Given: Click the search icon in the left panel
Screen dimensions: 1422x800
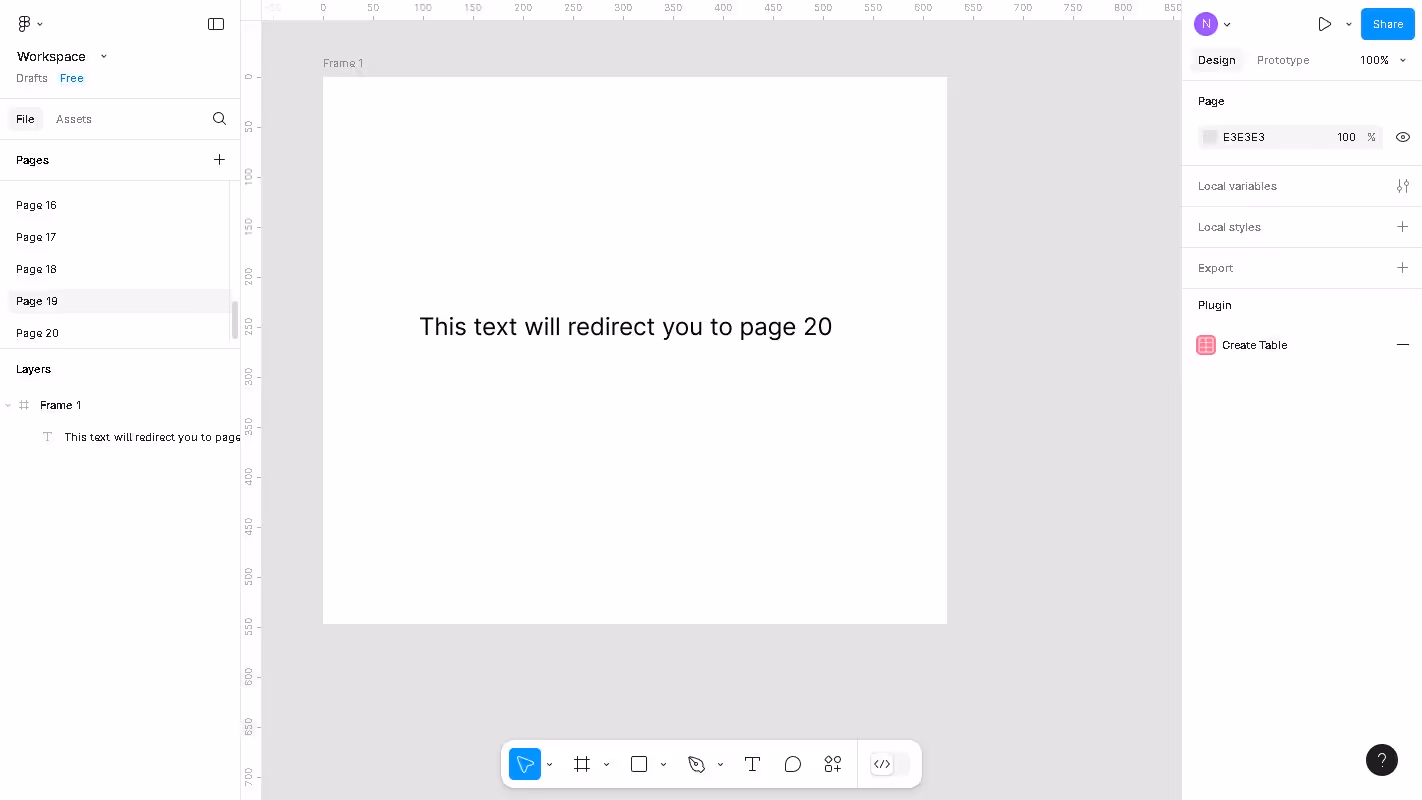Looking at the screenshot, I should pos(220,119).
